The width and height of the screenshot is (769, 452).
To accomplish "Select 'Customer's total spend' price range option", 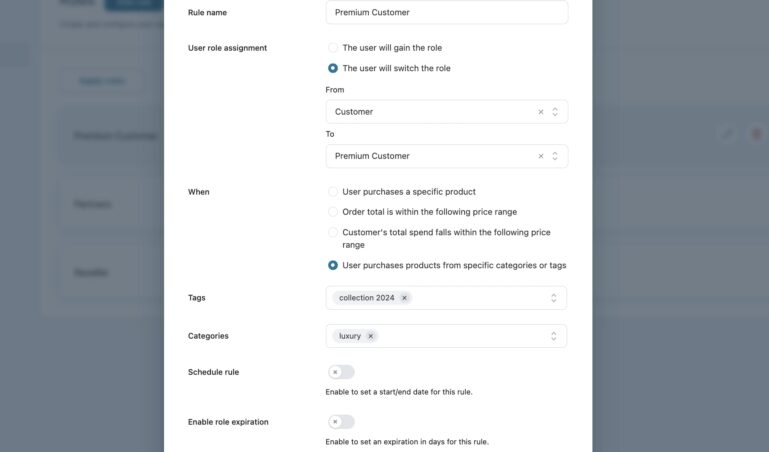I will pos(333,232).
